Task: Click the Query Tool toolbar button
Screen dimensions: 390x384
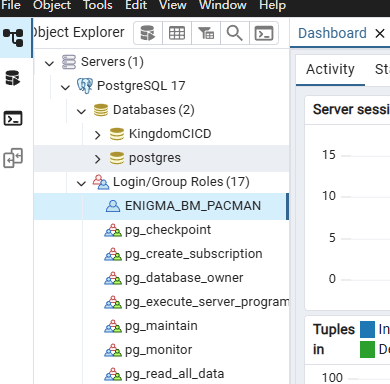Action: 148,33
